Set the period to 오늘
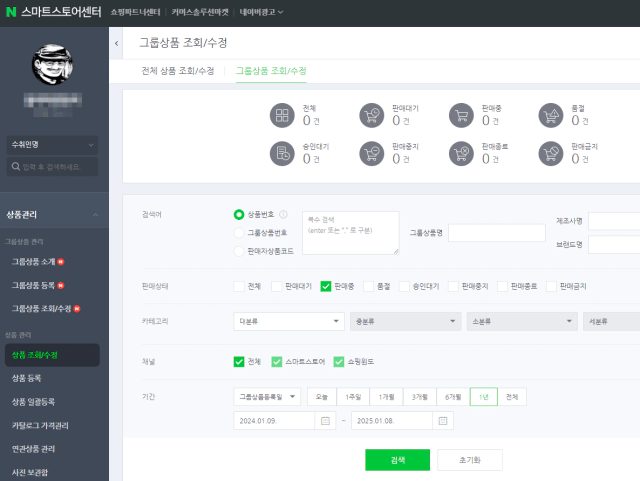This screenshot has height=481, width=640. [322, 396]
